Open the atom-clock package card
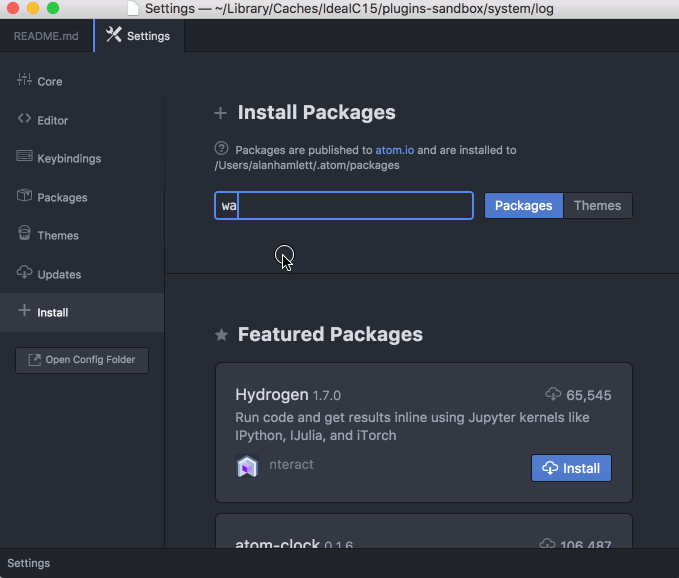 point(424,531)
